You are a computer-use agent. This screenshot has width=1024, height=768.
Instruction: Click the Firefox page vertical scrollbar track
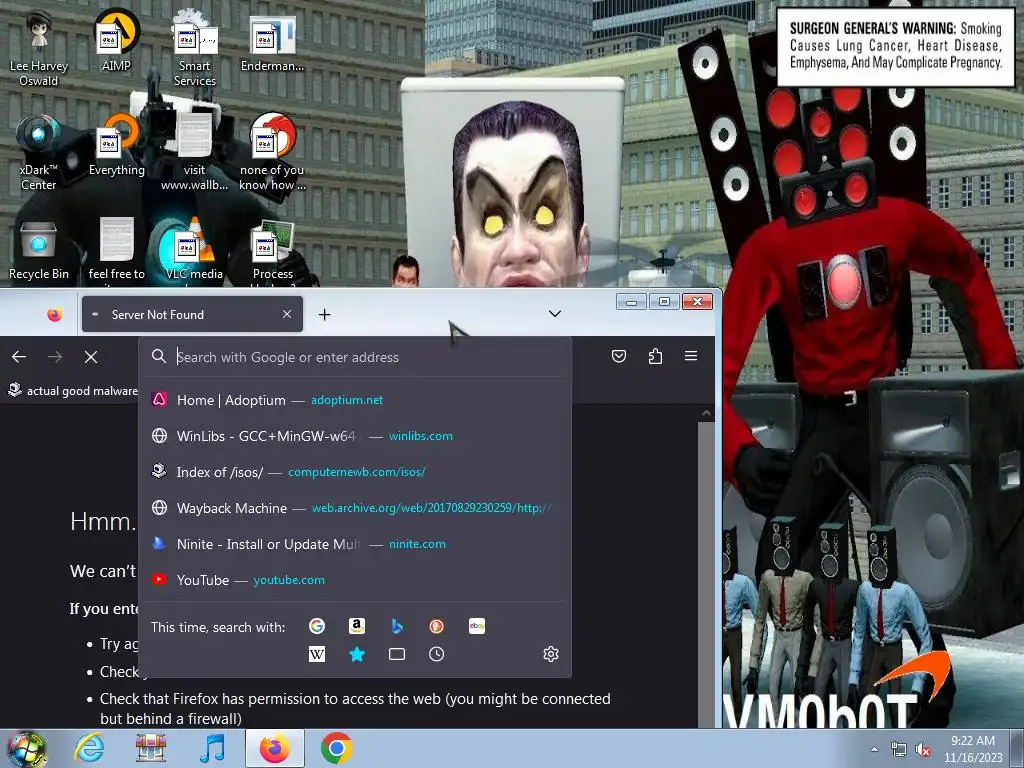[x=706, y=575]
